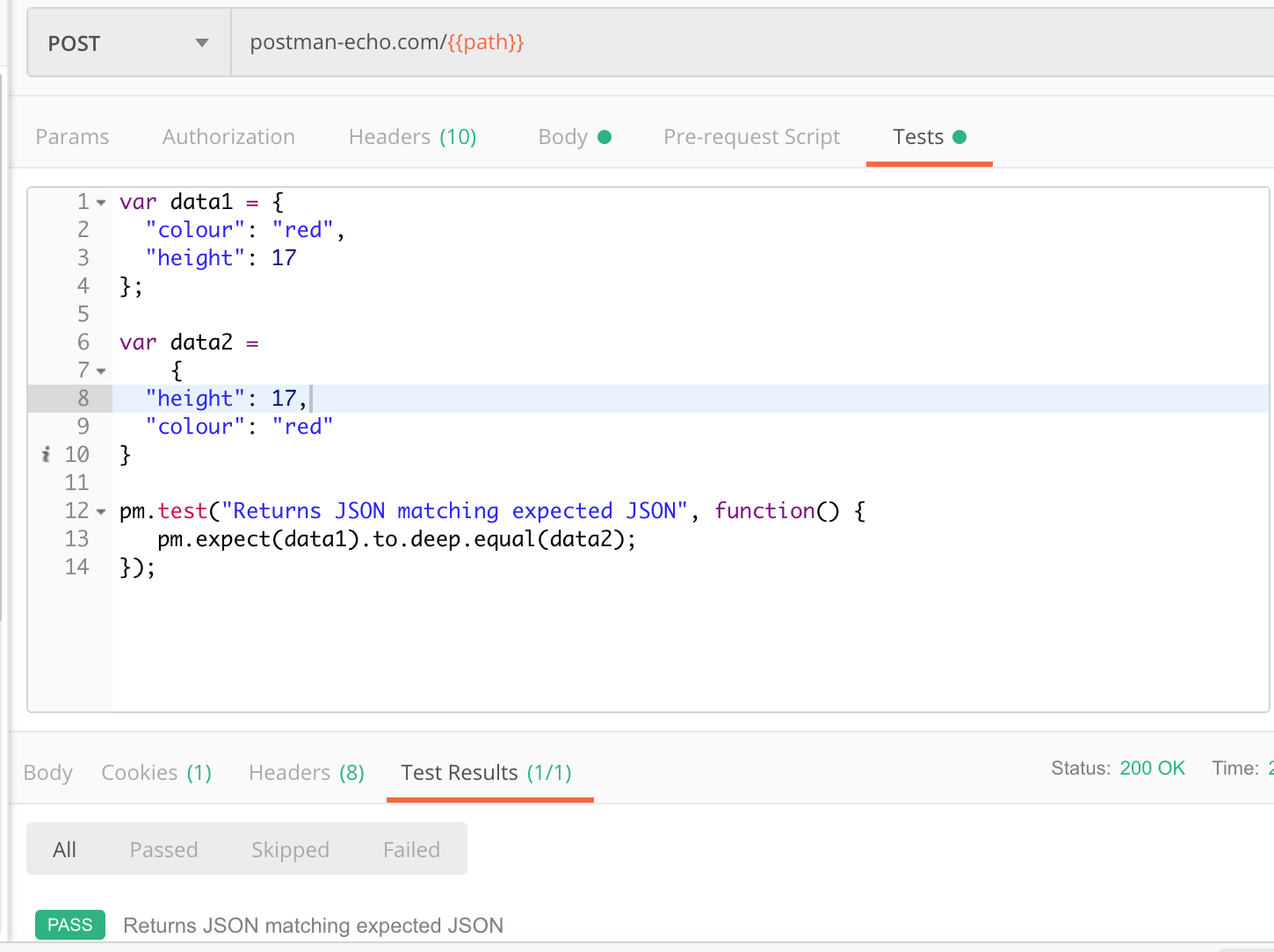The image size is (1274, 952).
Task: Open the response Body tab
Action: click(x=47, y=773)
